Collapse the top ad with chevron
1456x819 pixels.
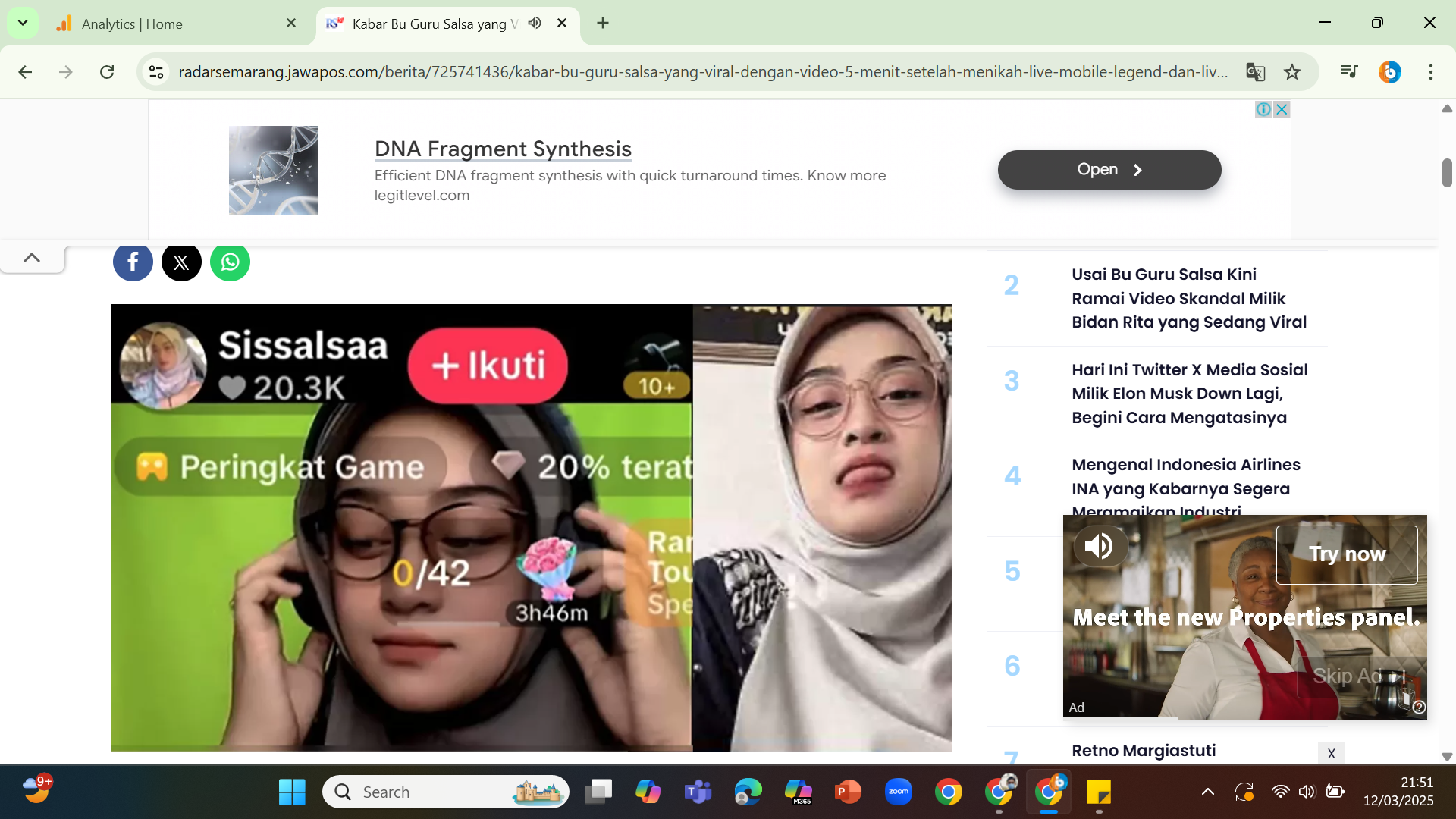pyautogui.click(x=32, y=258)
